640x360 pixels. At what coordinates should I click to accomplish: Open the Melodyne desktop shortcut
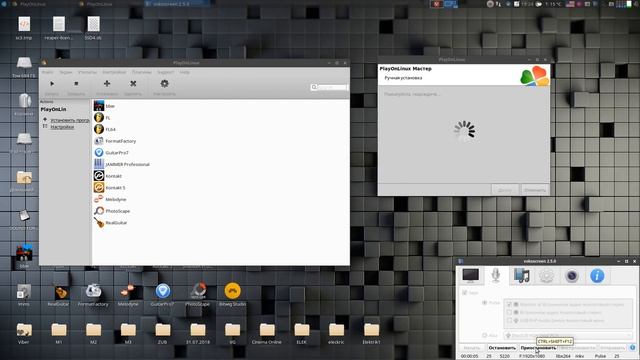click(x=128, y=295)
